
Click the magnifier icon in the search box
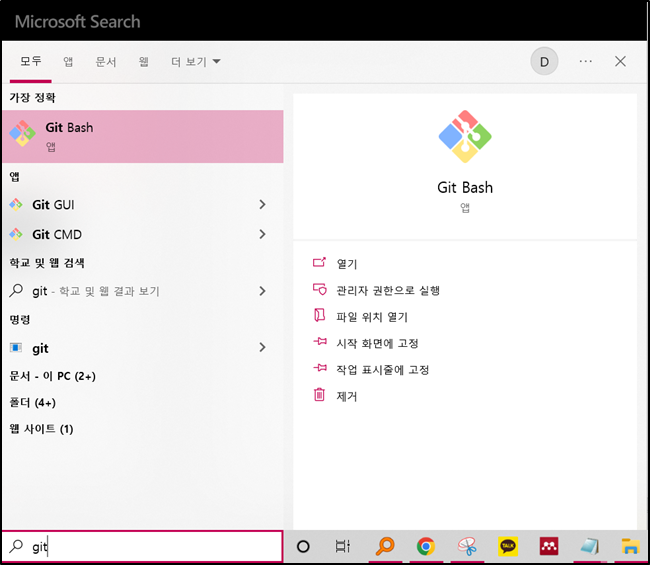click(x=16, y=546)
